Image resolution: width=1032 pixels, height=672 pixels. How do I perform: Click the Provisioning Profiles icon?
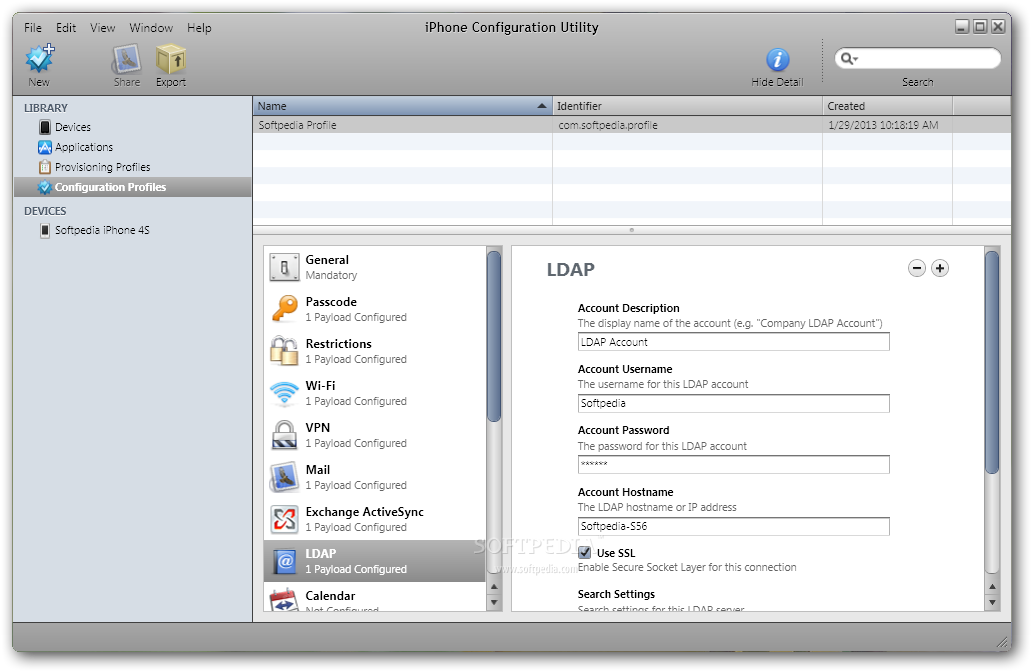click(x=45, y=167)
